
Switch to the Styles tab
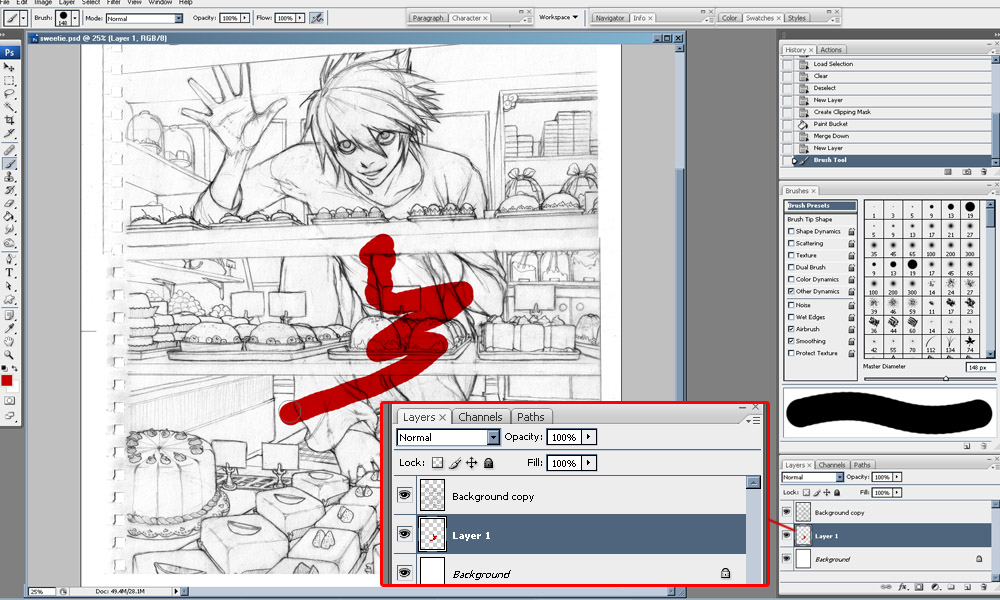pyautogui.click(x=797, y=18)
